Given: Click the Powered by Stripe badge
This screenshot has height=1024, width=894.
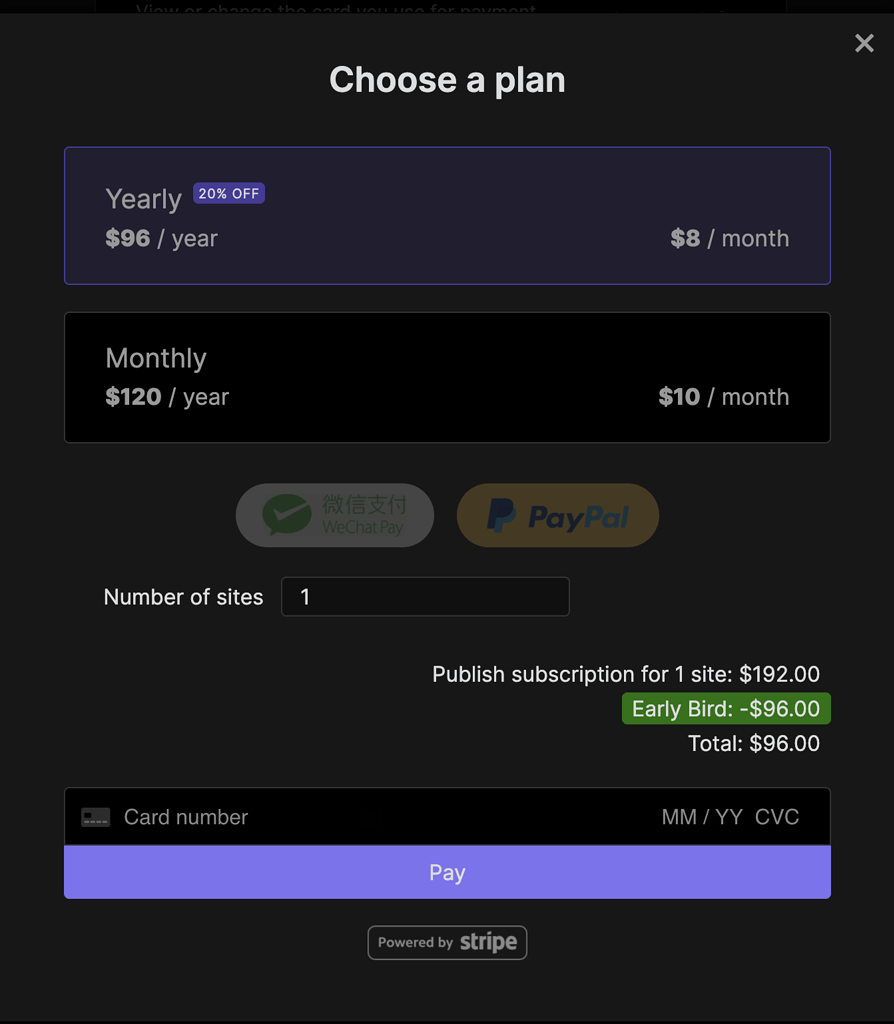Looking at the screenshot, I should [x=447, y=942].
